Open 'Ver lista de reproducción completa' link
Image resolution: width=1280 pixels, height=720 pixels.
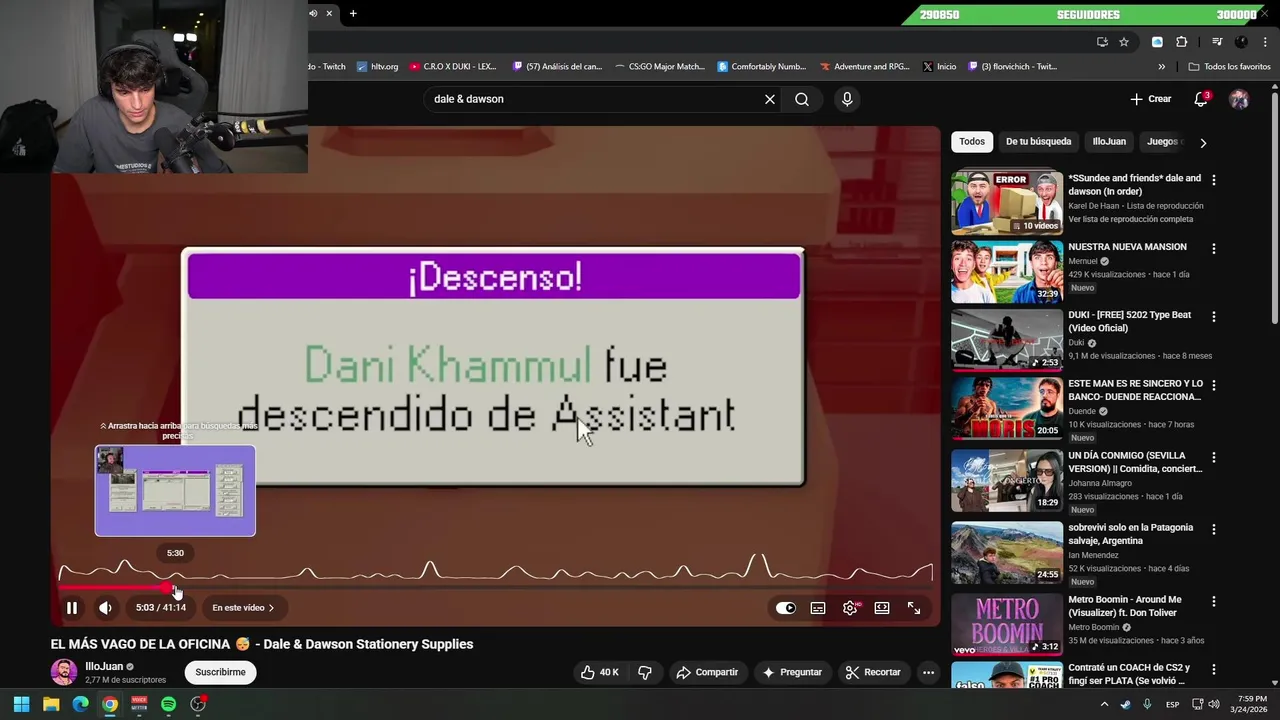1131,219
